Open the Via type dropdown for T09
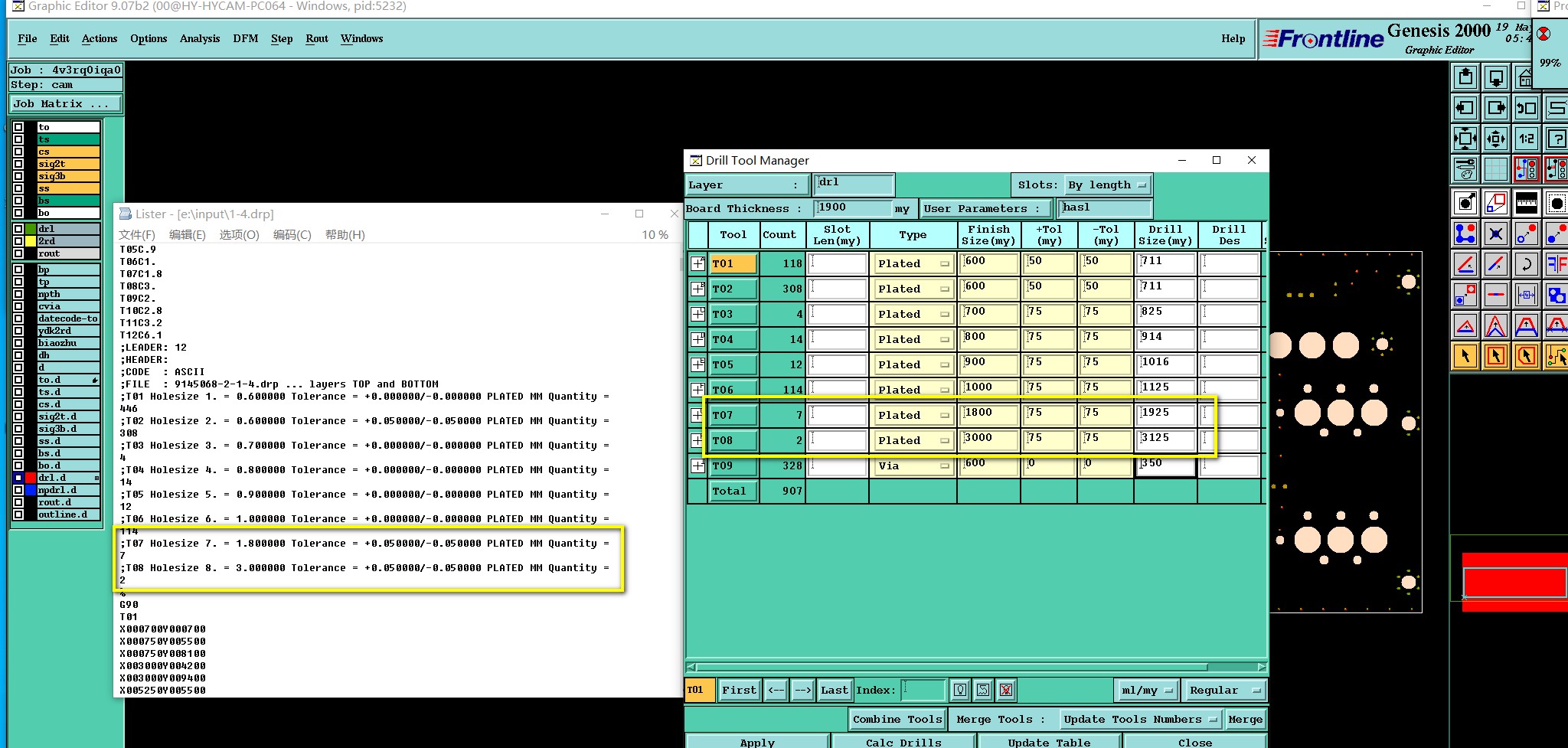The width and height of the screenshot is (1568, 748). [913, 465]
